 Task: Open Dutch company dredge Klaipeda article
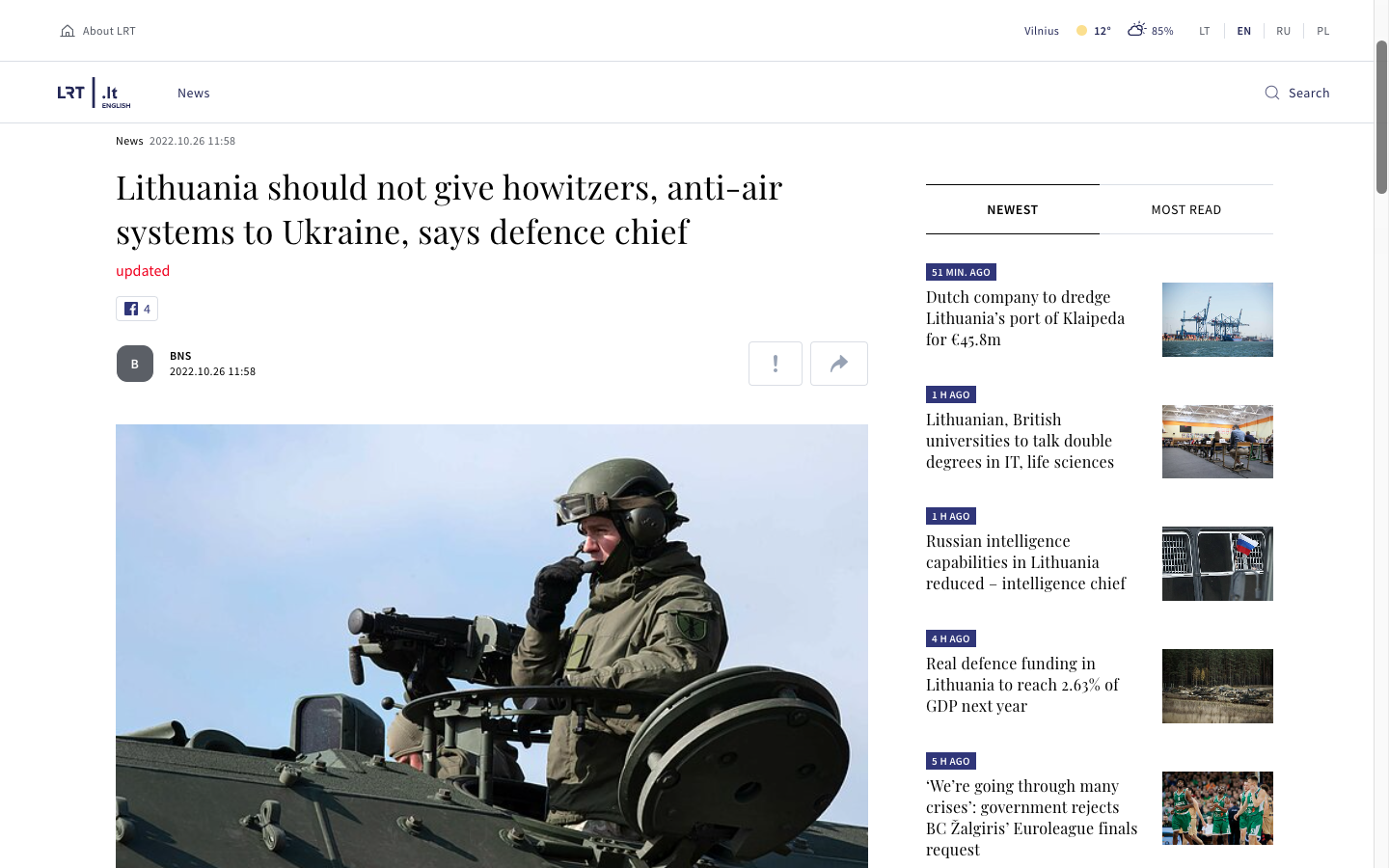pos(1025,318)
